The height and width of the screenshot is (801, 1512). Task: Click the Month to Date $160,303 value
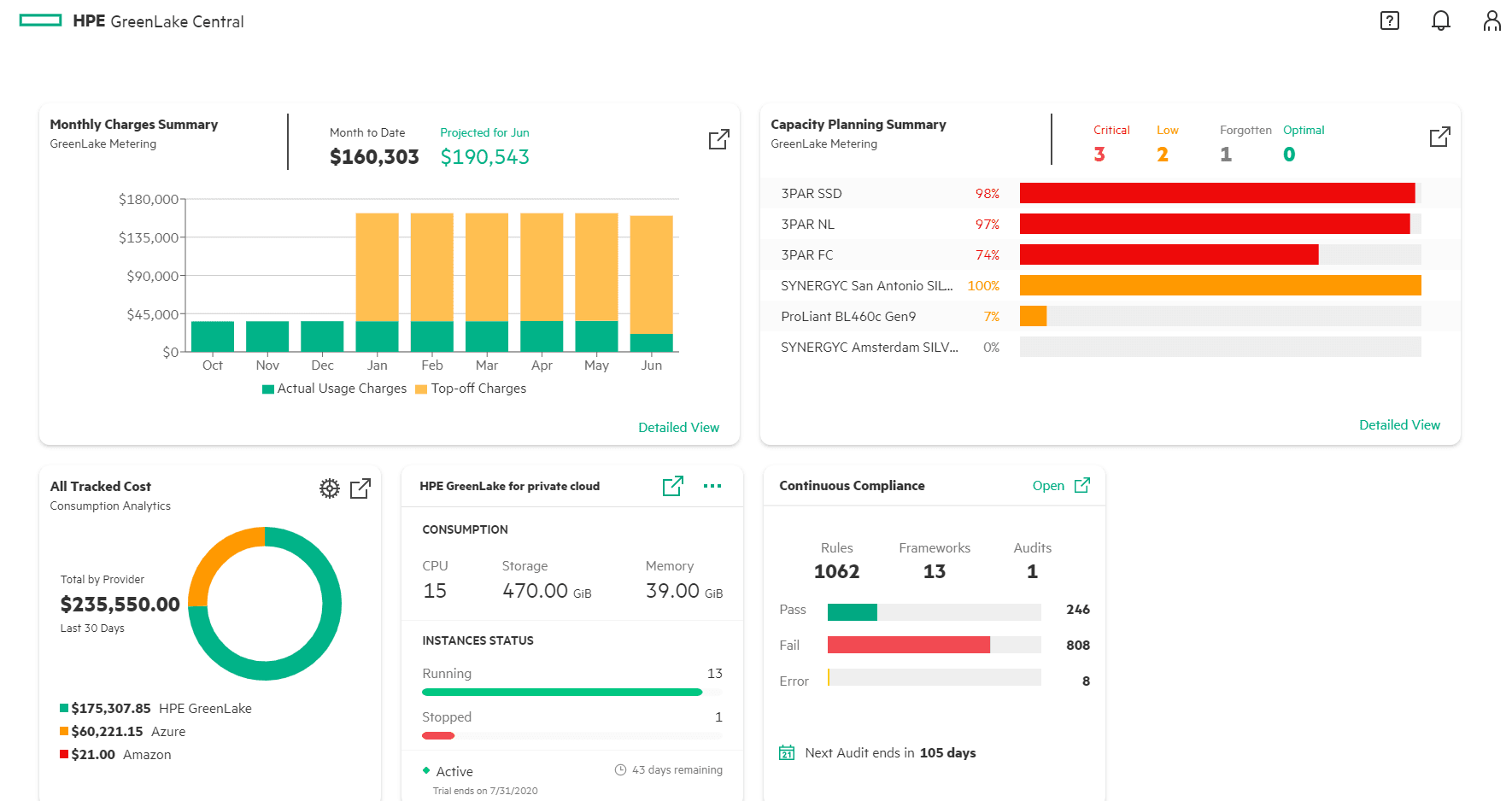click(x=374, y=157)
